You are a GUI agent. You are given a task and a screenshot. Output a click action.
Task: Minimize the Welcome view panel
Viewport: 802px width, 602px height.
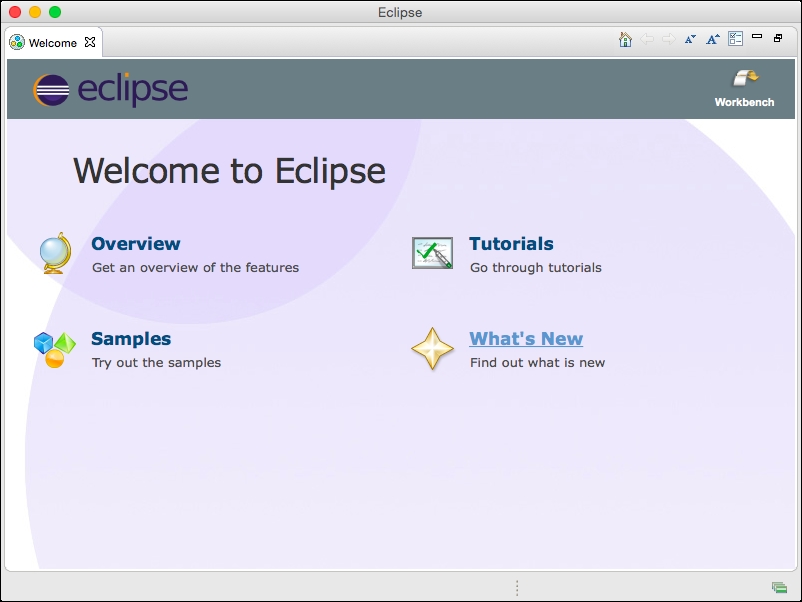coord(757,37)
